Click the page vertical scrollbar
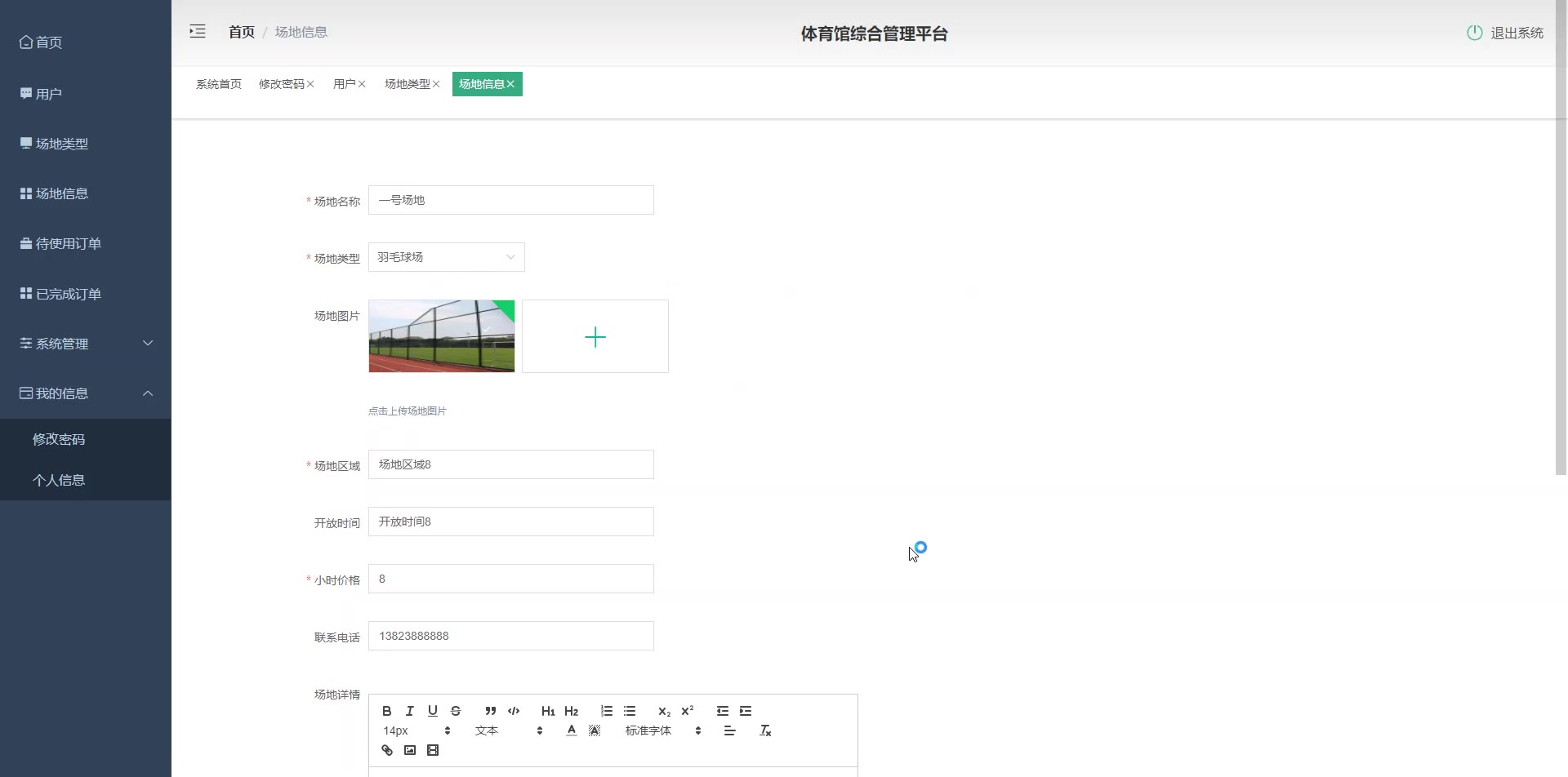The image size is (1568, 777). [x=1561, y=237]
